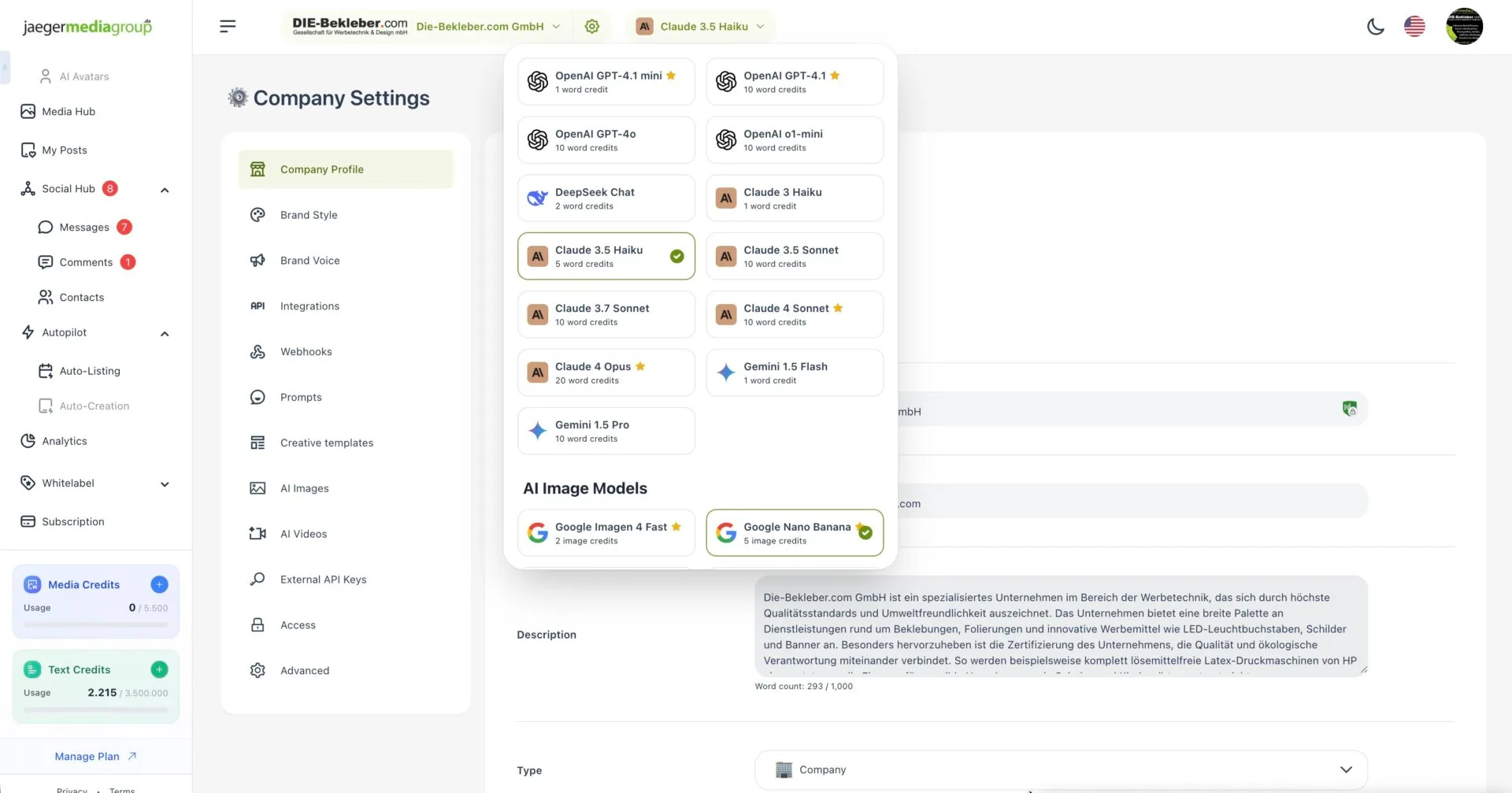Click the hamburger menu icon
1512x793 pixels.
(x=228, y=27)
